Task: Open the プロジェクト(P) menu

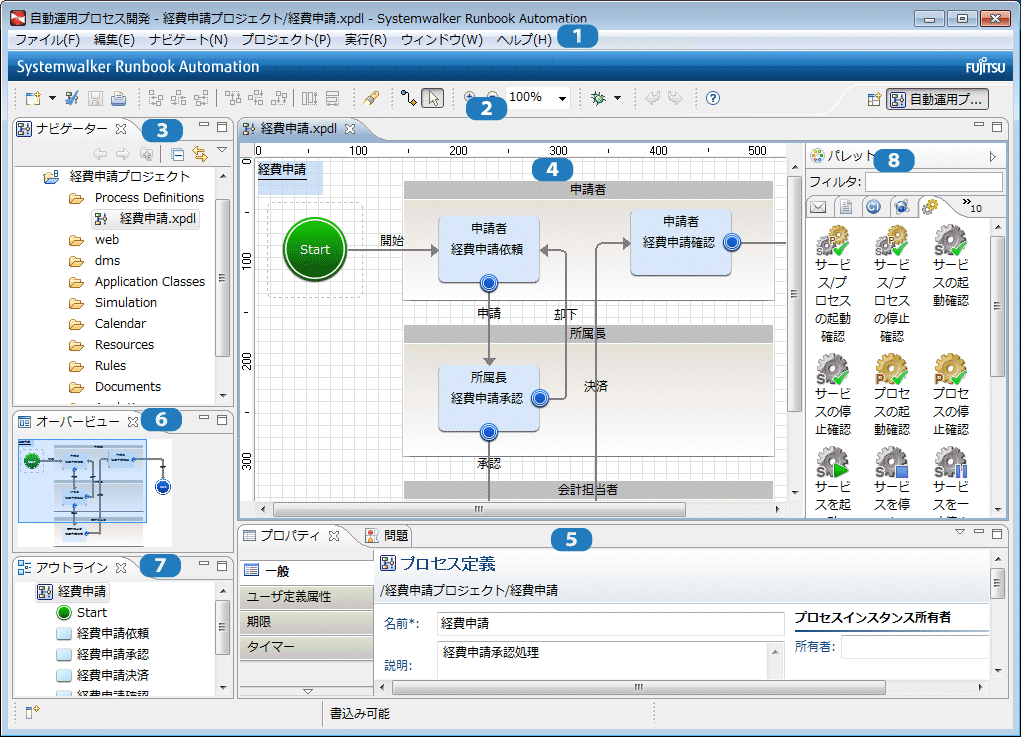Action: click(x=286, y=40)
